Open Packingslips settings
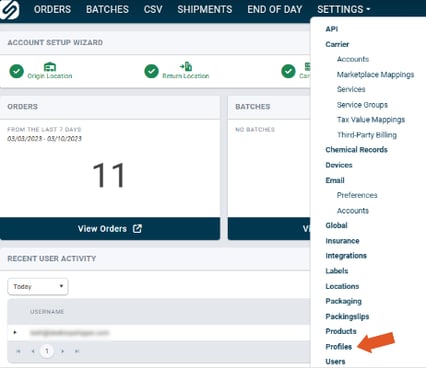The image size is (426, 368). pos(347,317)
